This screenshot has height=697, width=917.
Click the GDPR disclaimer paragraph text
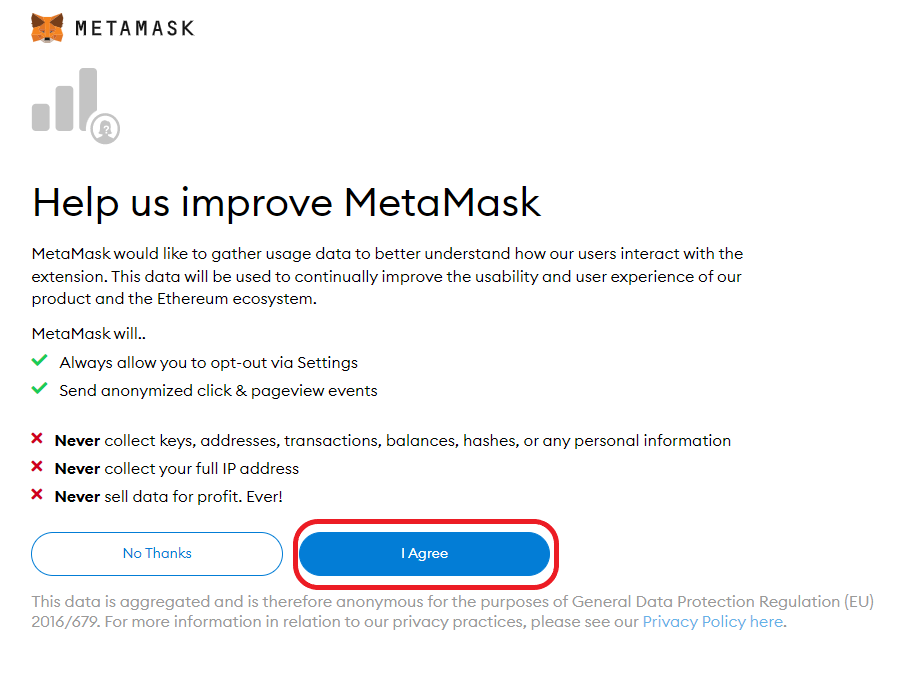point(453,612)
